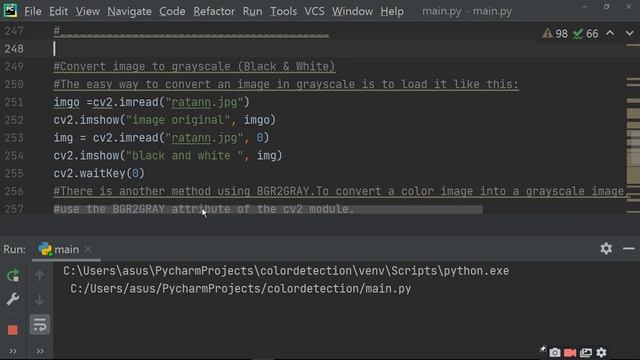
Task: Open the Code menu
Action: coord(172,11)
